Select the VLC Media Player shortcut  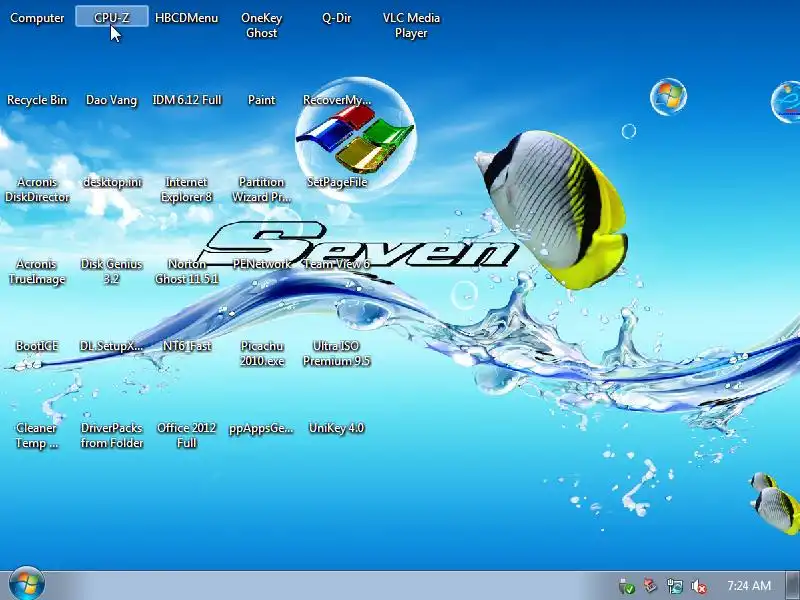411,25
